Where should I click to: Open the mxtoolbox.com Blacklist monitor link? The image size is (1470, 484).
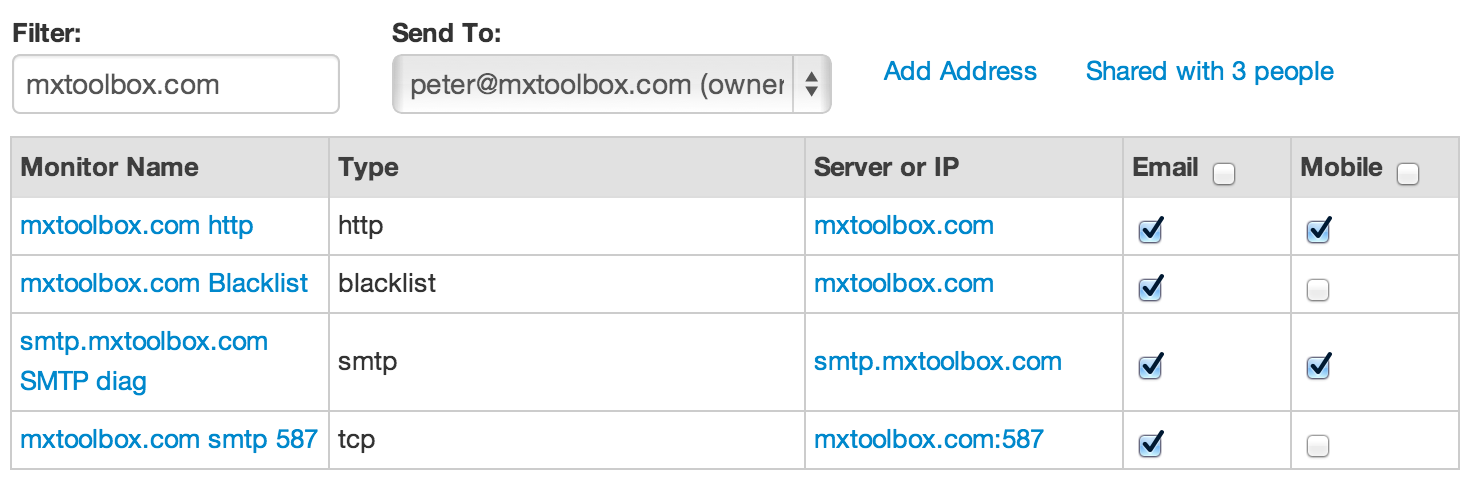(x=164, y=283)
